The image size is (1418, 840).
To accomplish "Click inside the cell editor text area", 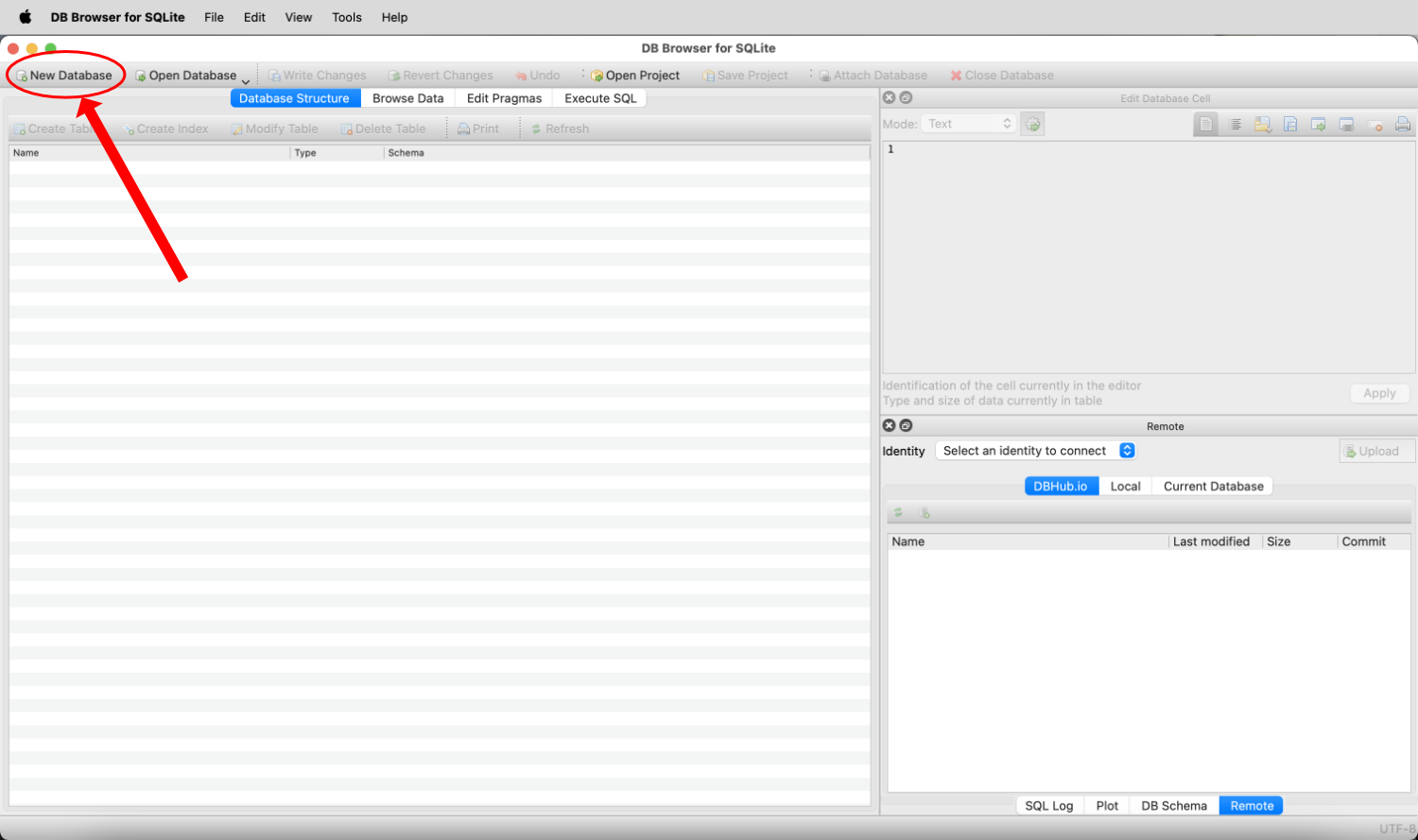I will coord(1148,255).
